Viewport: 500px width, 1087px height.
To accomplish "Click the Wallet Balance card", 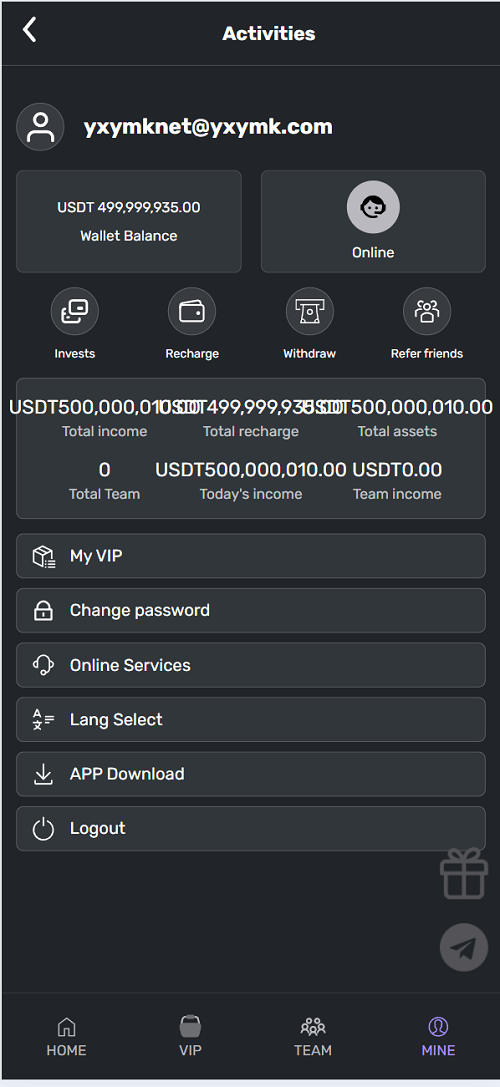I will click(x=129, y=221).
